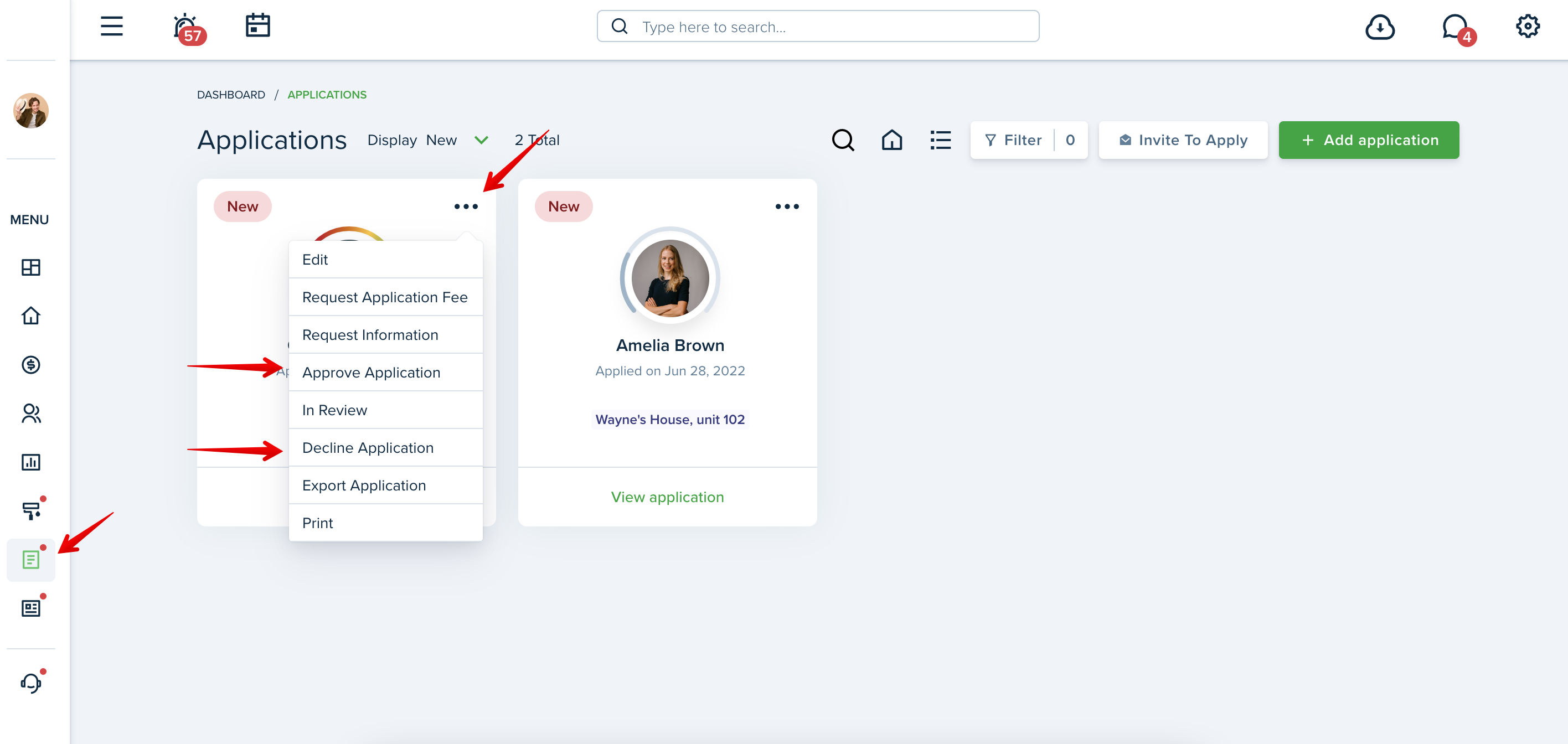The image size is (1568, 744).
Task: Click the Wayne's House, unit 102 link
Action: click(669, 419)
